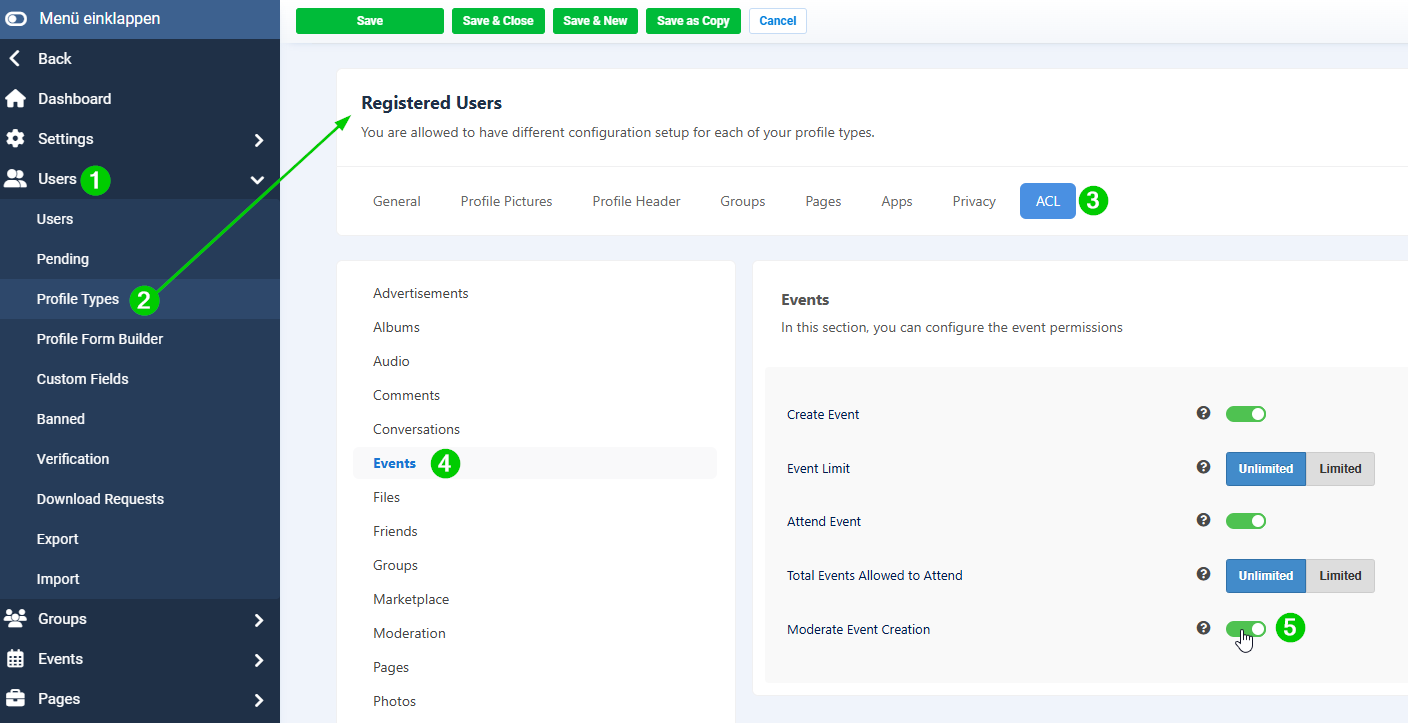1408x723 pixels.
Task: Click the Events calendar icon in sidebar
Action: click(x=16, y=659)
